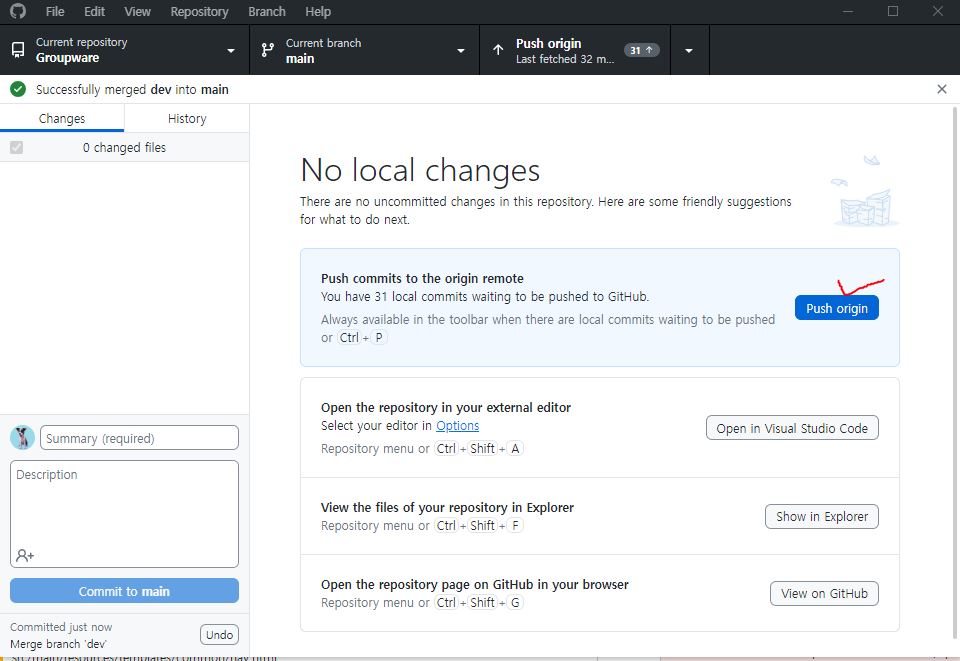Image resolution: width=960 pixels, height=661 pixels.
Task: Click the Commit to main button
Action: (x=124, y=591)
